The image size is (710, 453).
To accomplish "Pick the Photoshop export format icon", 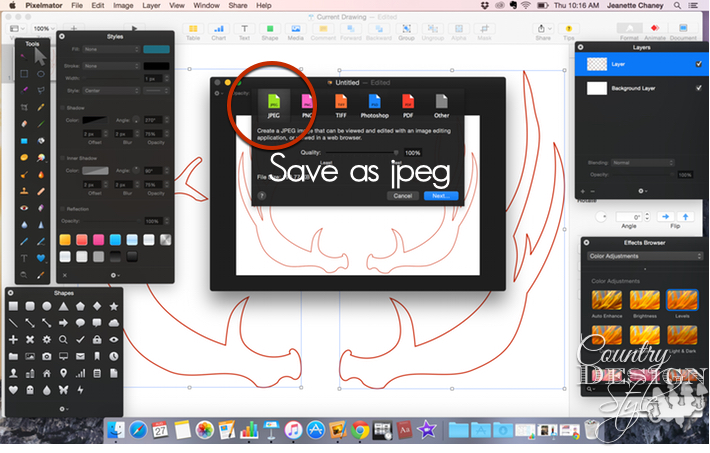I will (374, 103).
